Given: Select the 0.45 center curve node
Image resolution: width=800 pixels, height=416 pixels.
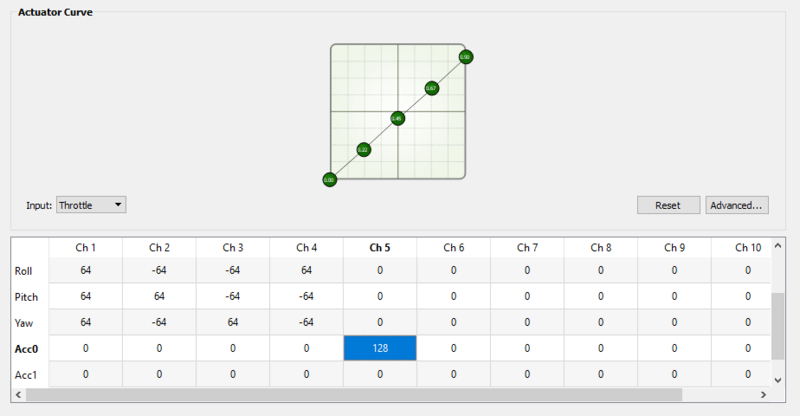Looking at the screenshot, I should [397, 118].
